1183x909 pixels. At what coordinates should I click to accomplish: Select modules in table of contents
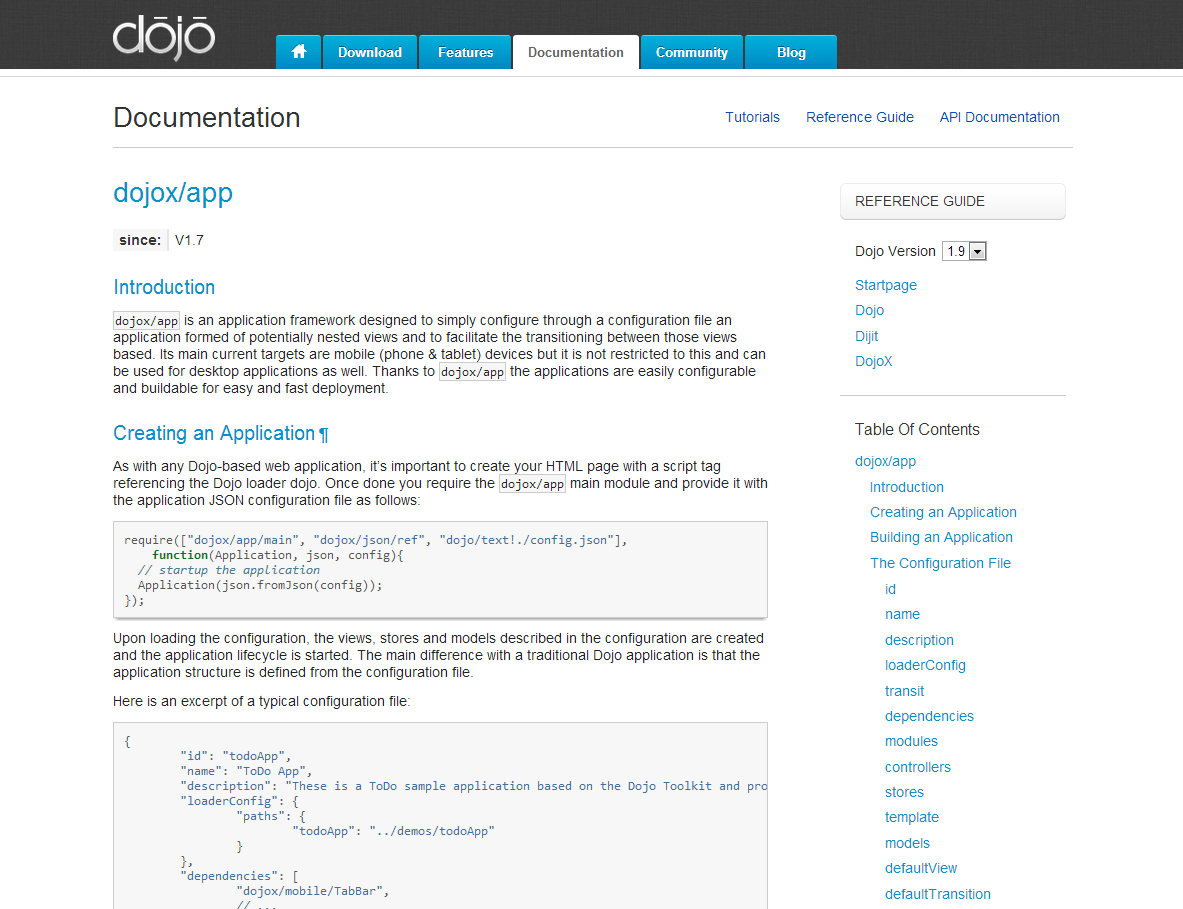click(911, 742)
